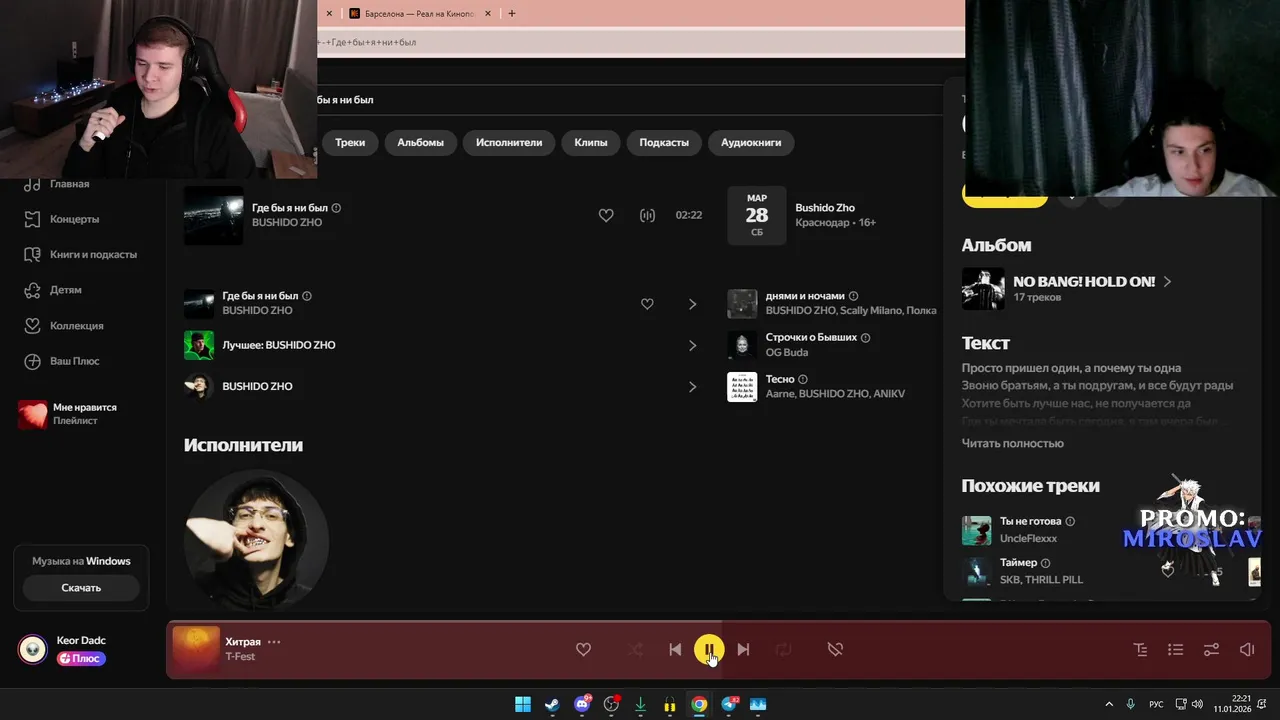The image size is (1280, 720).
Task: Click the Скачать button for Windows app
Action: 81,588
